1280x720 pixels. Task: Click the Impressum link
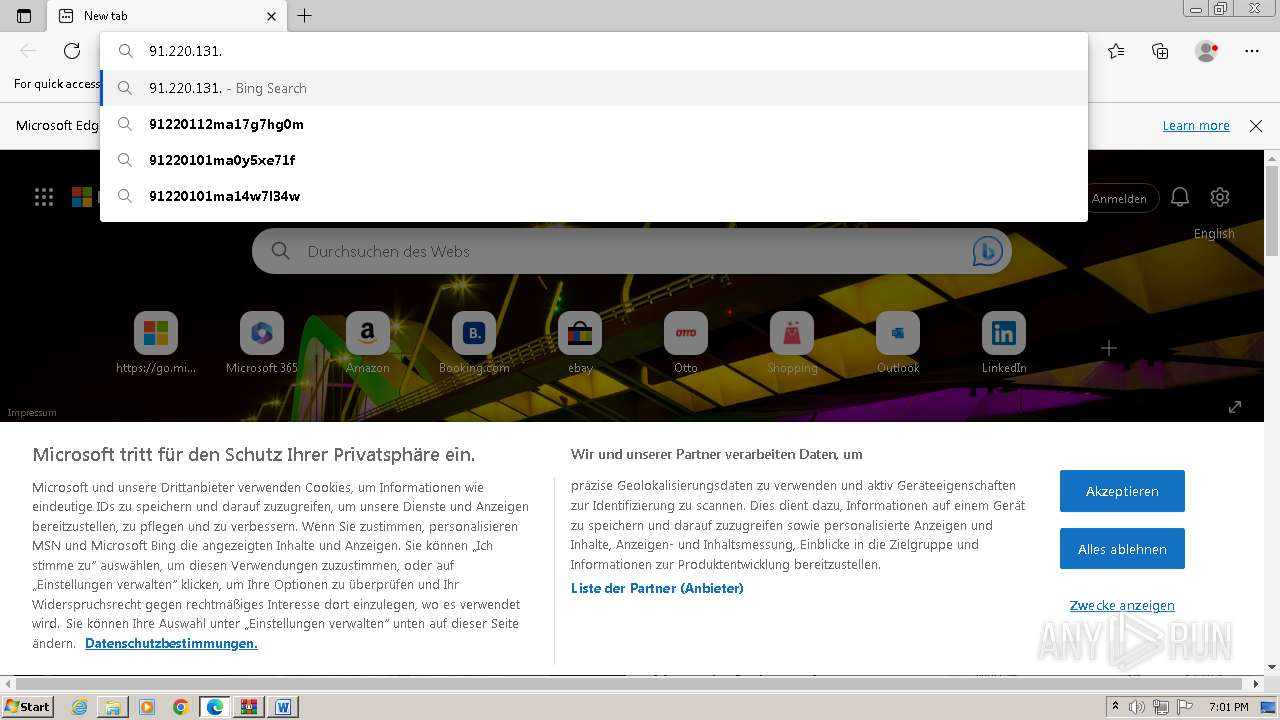tap(32, 413)
